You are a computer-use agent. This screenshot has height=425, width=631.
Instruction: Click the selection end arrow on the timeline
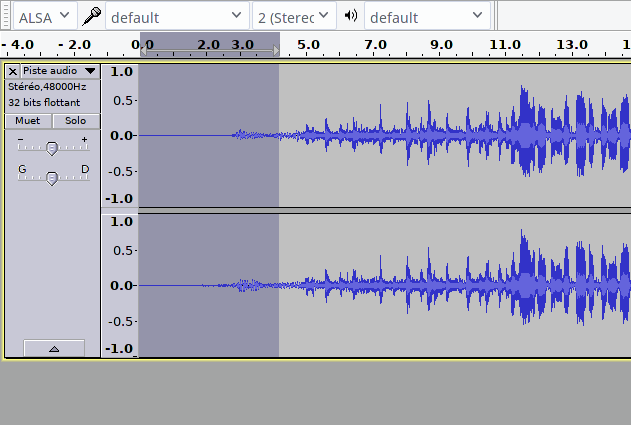(x=276, y=51)
